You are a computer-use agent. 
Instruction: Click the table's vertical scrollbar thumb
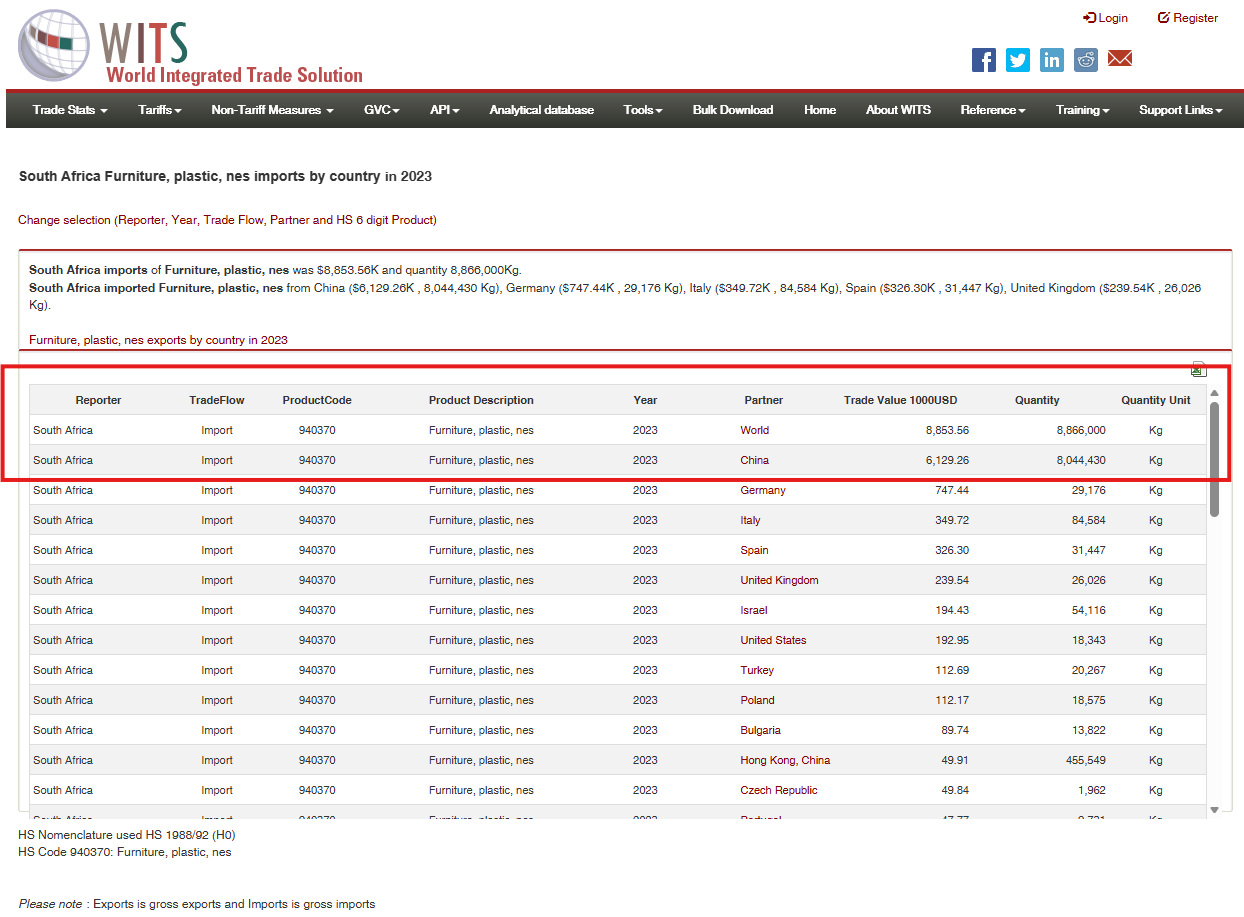[1214, 460]
